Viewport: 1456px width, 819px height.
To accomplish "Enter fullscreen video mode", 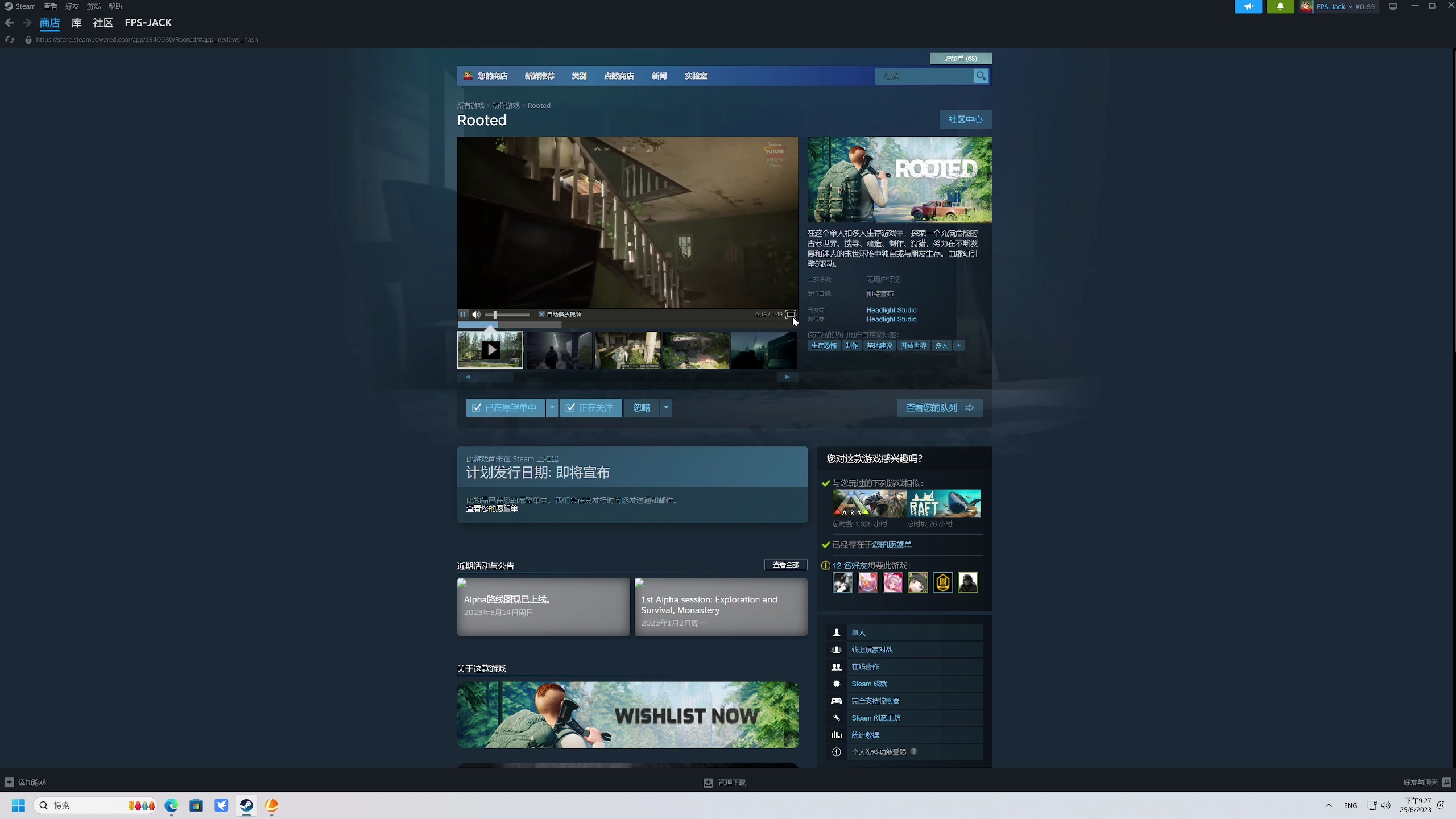I will click(x=790, y=314).
